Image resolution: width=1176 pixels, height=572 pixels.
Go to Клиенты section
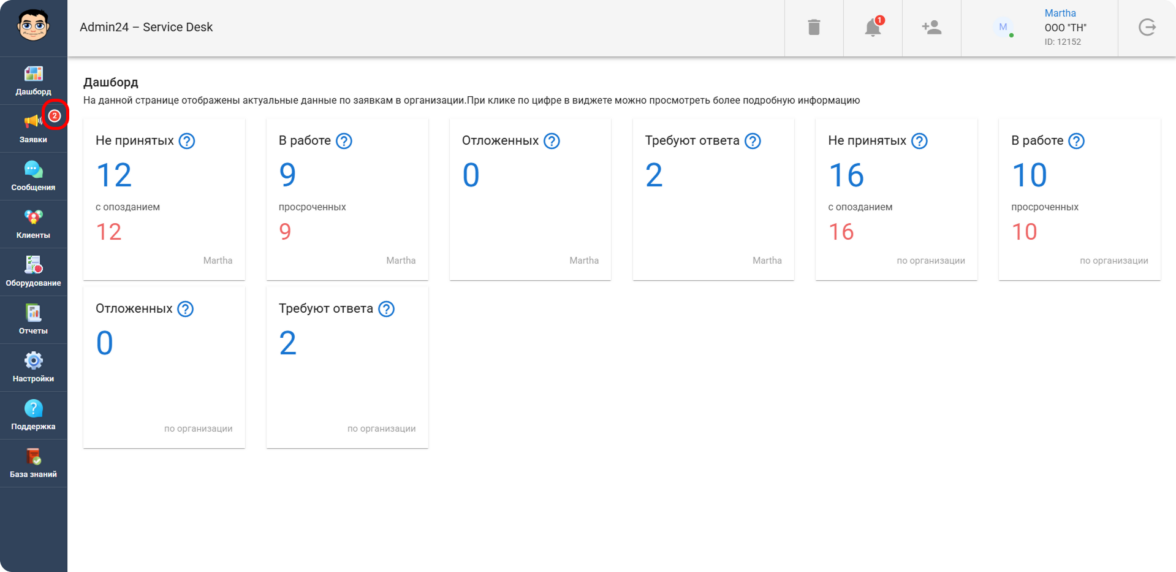[x=33, y=222]
